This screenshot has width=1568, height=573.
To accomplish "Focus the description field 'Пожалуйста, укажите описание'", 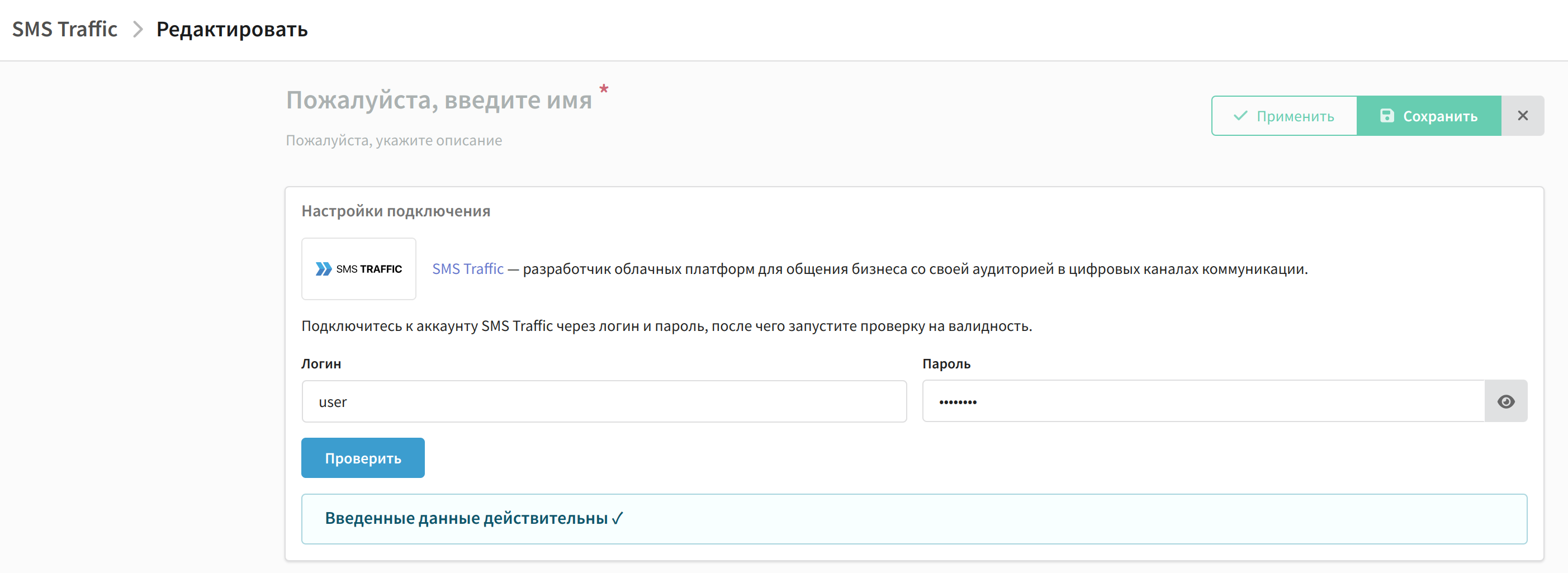I will coord(394,140).
